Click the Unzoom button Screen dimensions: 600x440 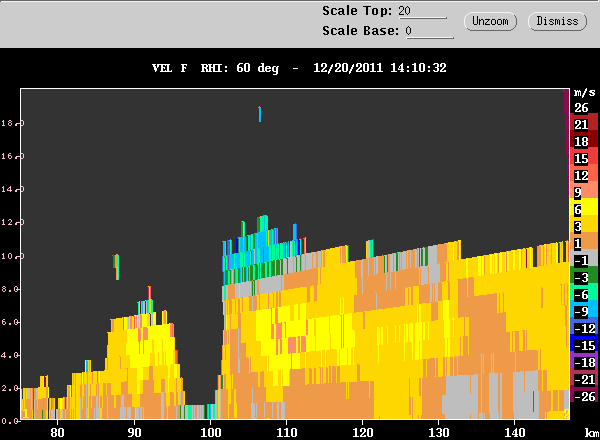(x=490, y=21)
